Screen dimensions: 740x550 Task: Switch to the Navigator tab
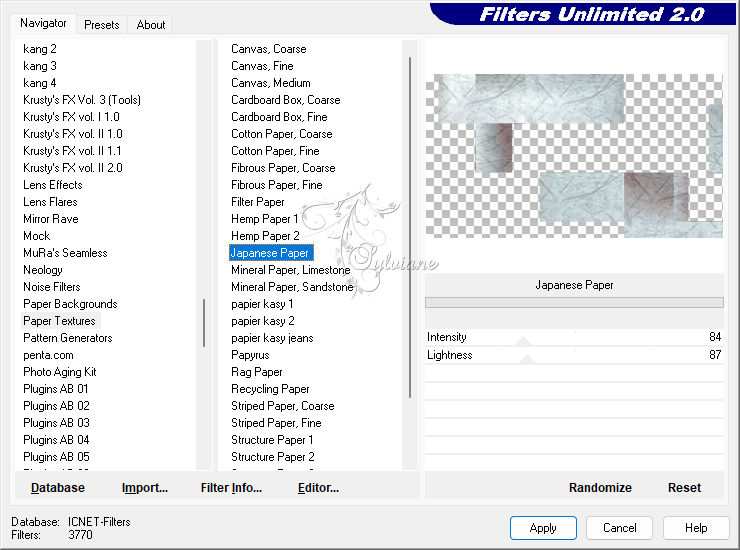43,23
